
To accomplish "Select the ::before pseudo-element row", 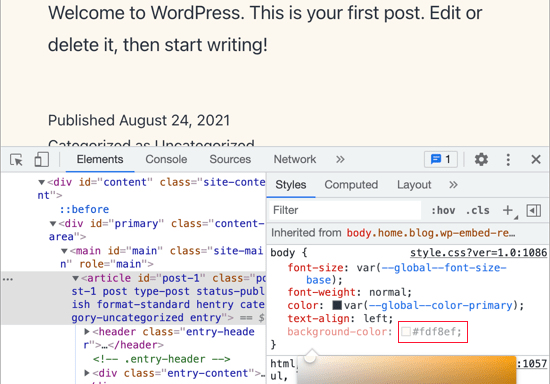I will (84, 210).
